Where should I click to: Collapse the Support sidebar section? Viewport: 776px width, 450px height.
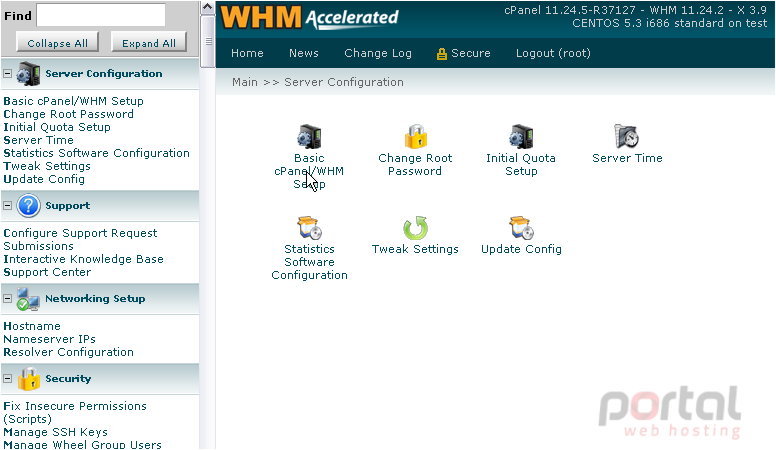pos(7,205)
